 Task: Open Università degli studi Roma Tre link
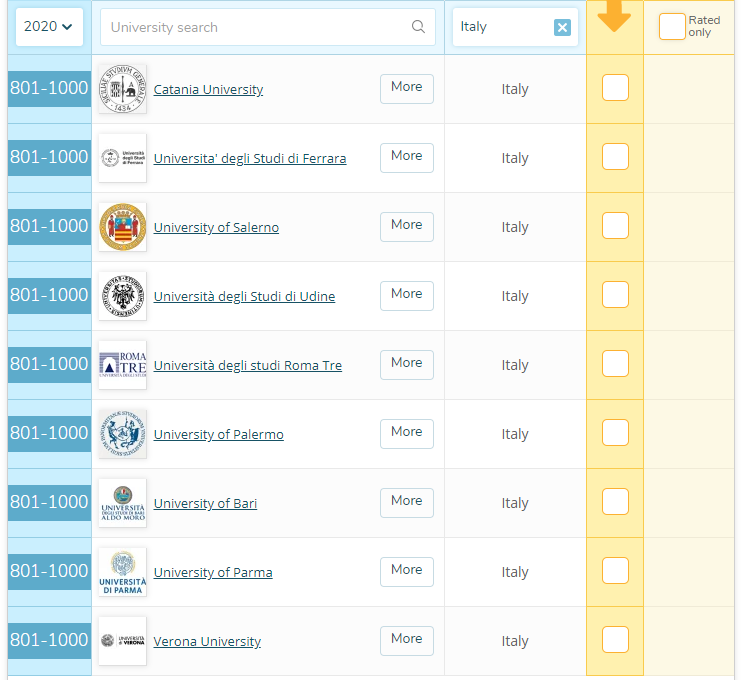pyautogui.click(x=247, y=366)
